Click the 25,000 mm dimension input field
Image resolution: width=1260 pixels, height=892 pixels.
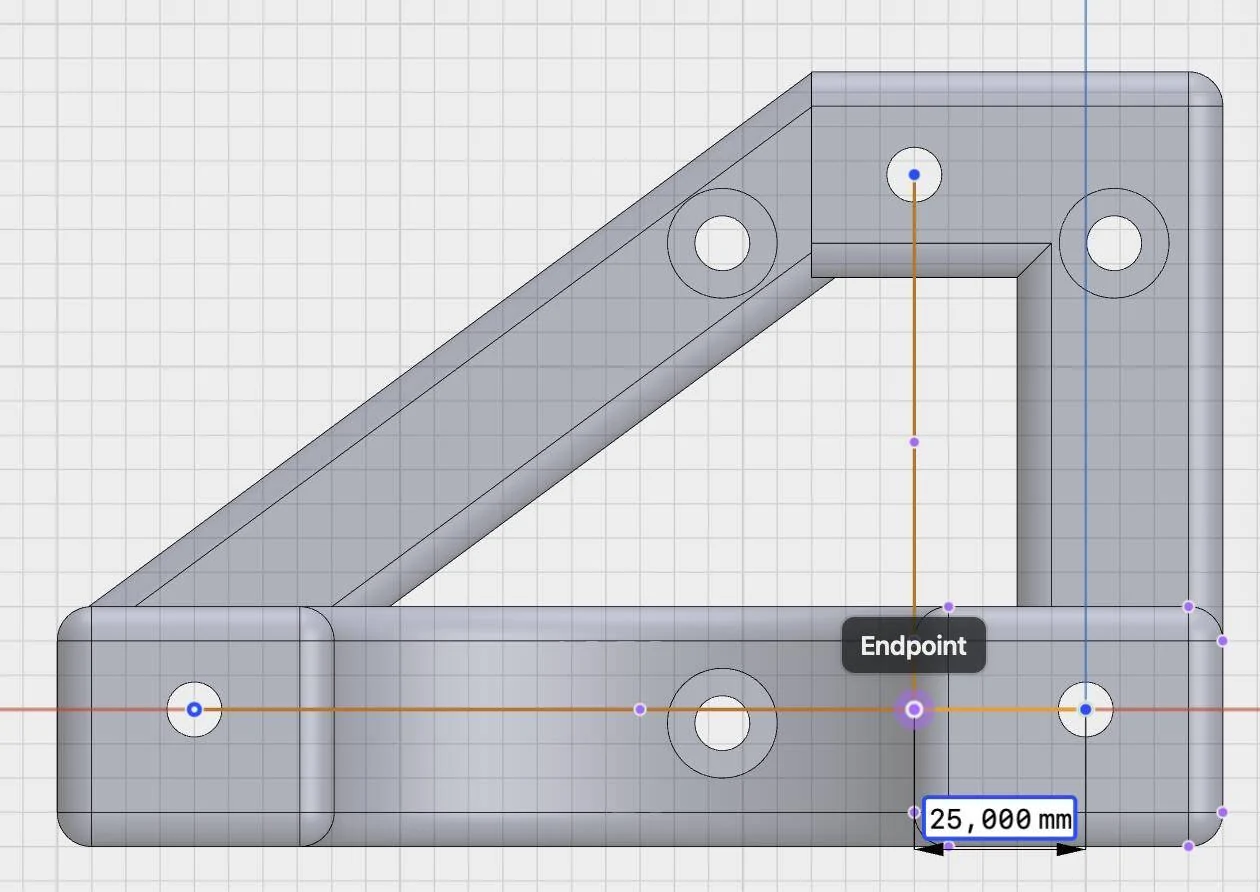pos(999,819)
